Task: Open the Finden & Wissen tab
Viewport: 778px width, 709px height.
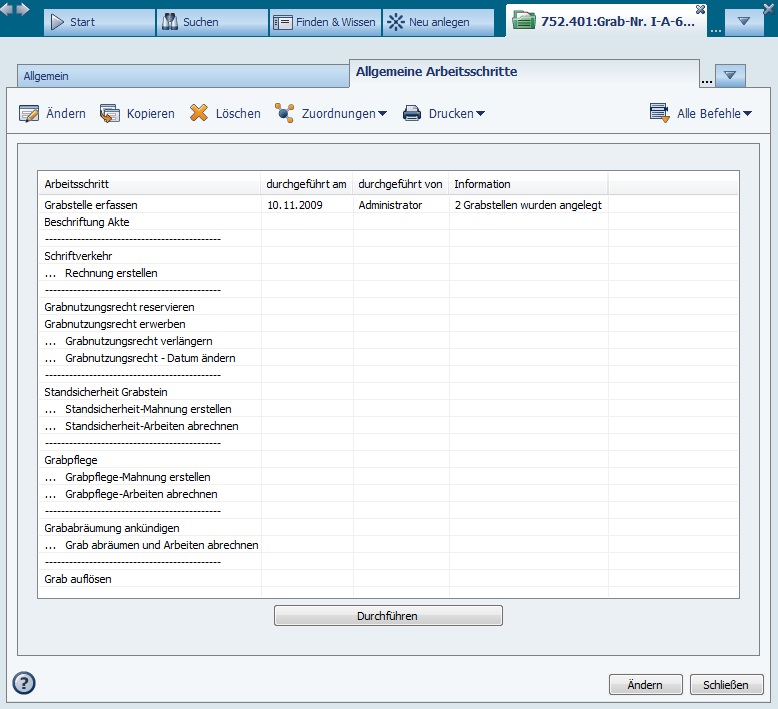Action: (324, 22)
